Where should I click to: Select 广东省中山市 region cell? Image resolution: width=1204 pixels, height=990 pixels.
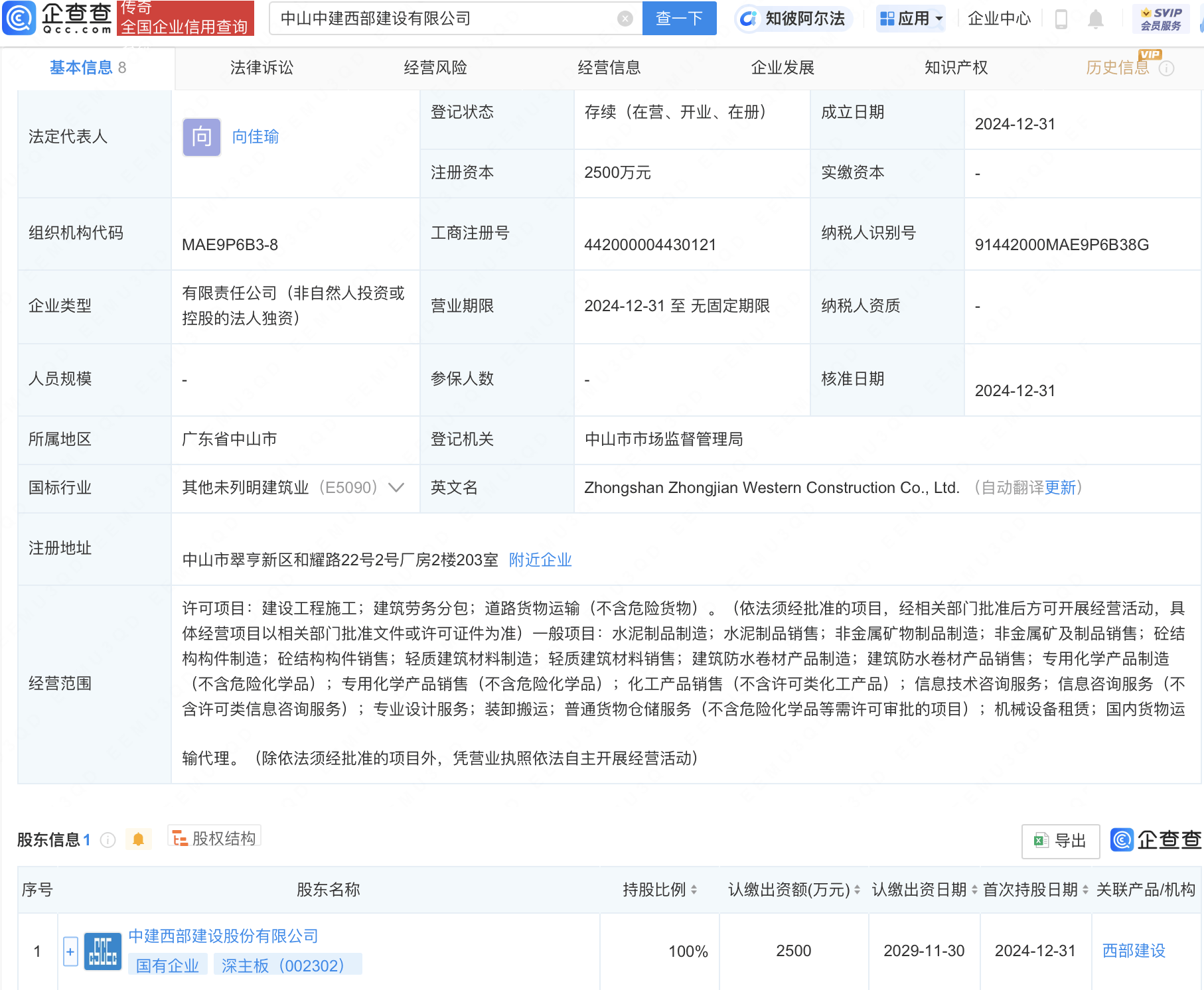[230, 439]
